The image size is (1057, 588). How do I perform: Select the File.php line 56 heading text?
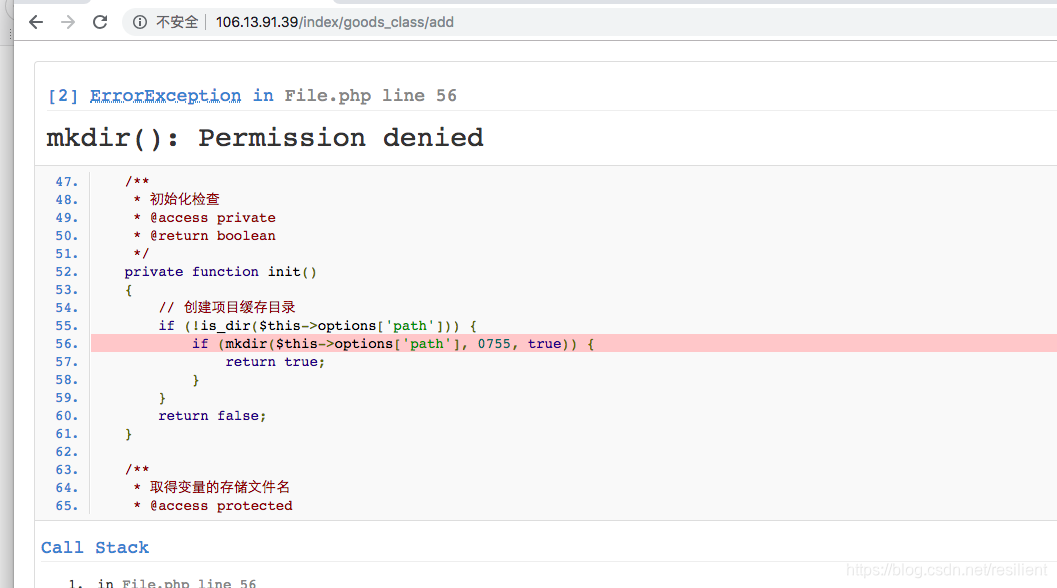370,96
